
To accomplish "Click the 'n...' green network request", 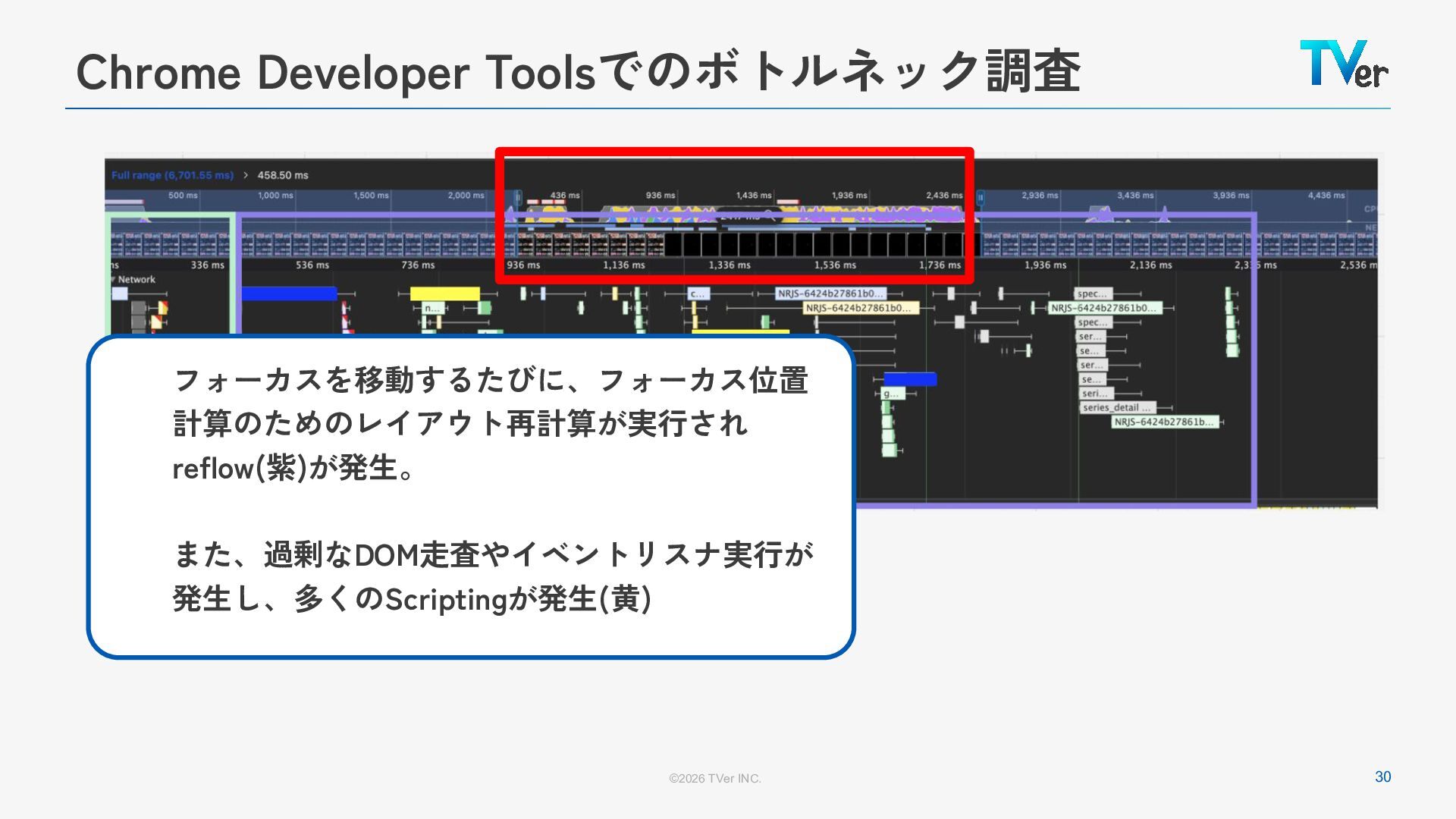I will (431, 308).
